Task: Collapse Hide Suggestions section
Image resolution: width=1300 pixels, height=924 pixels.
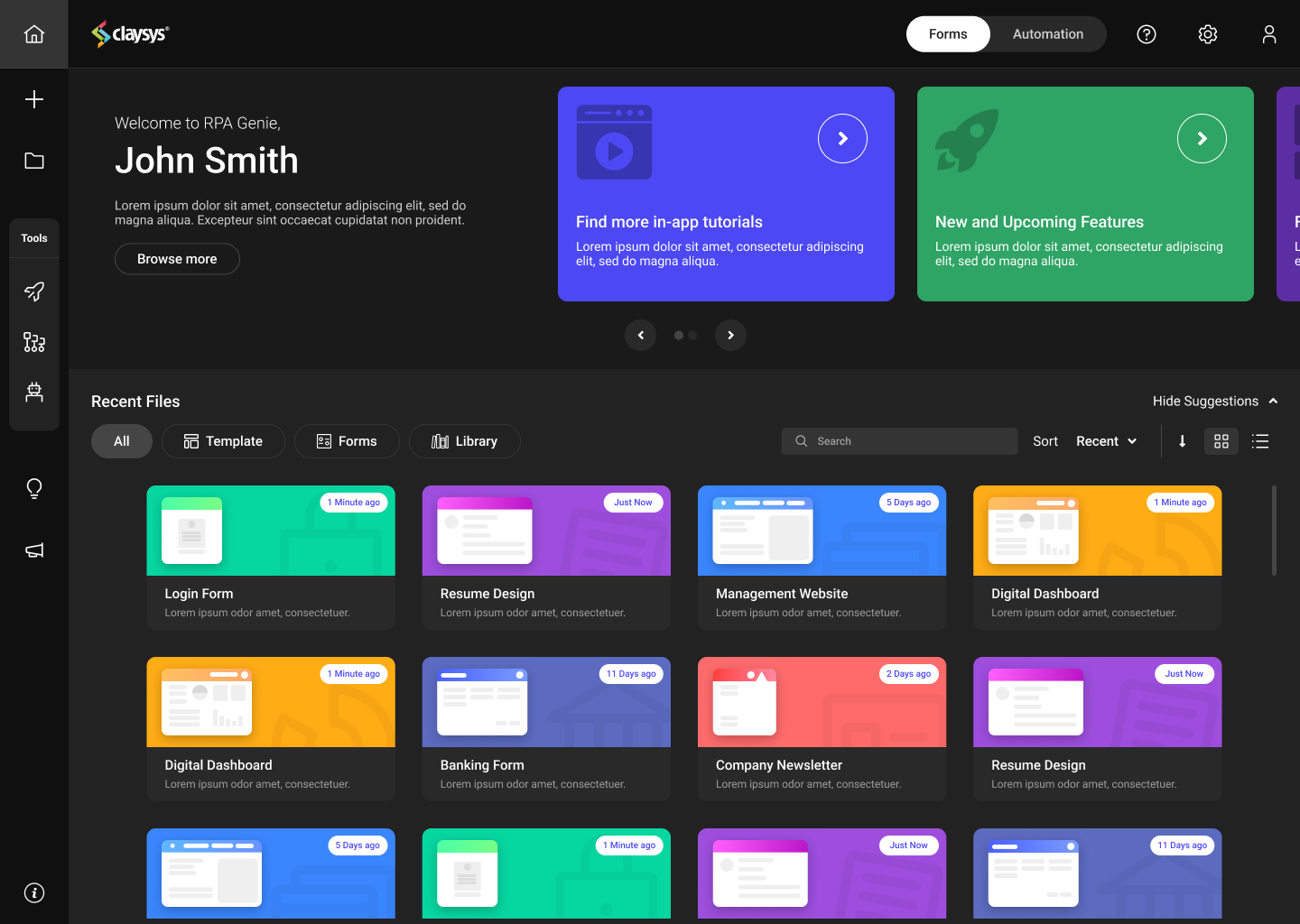Action: coord(1215,401)
